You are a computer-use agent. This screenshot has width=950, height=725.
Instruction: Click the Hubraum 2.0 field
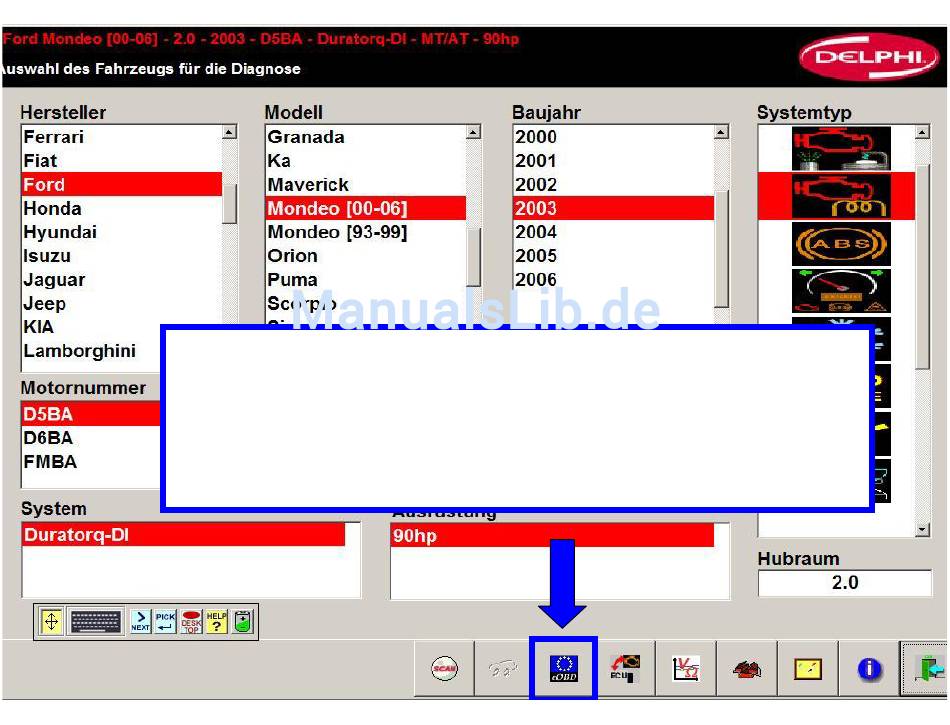[845, 583]
